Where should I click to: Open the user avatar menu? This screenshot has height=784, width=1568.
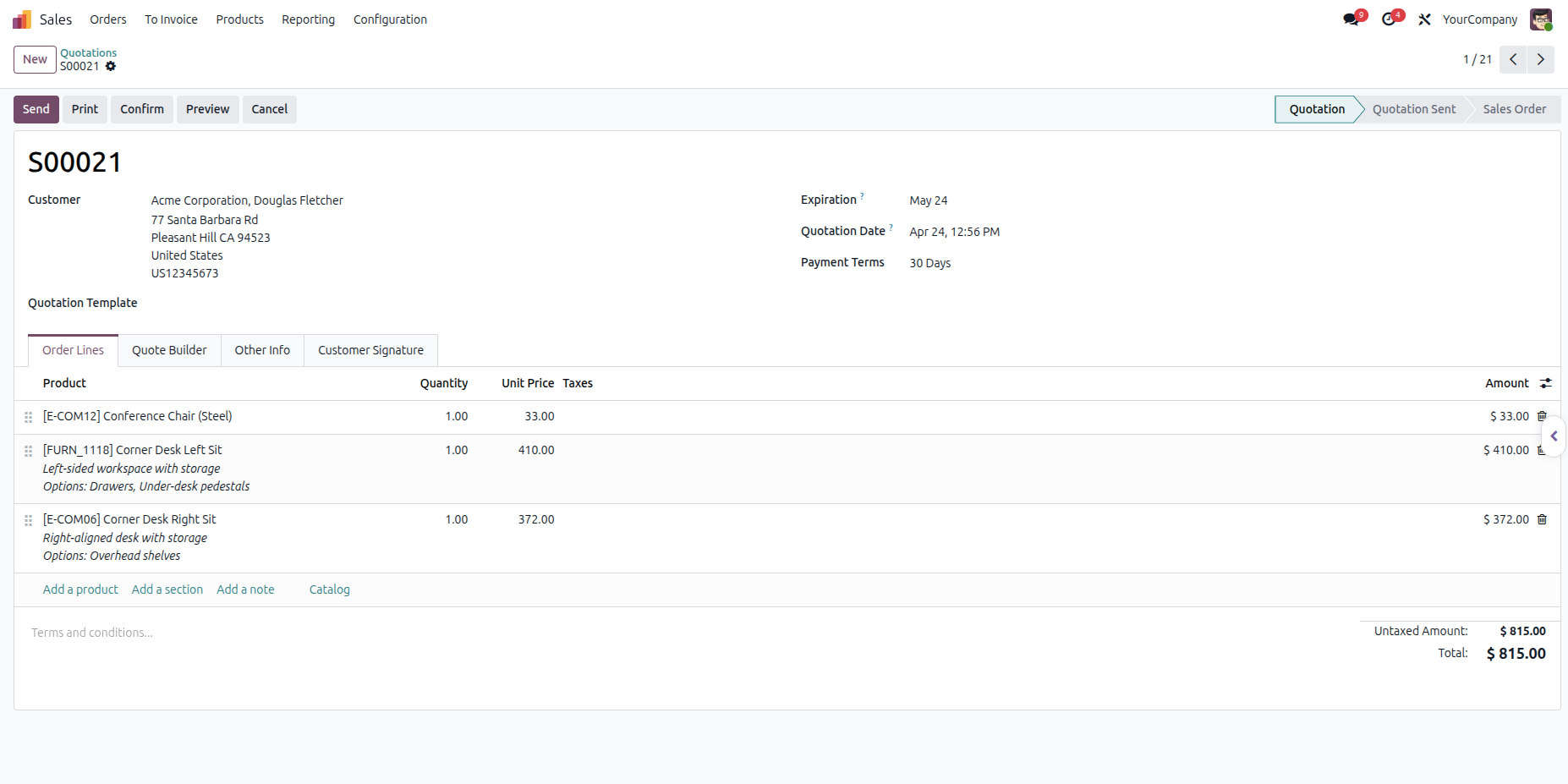pos(1541,19)
